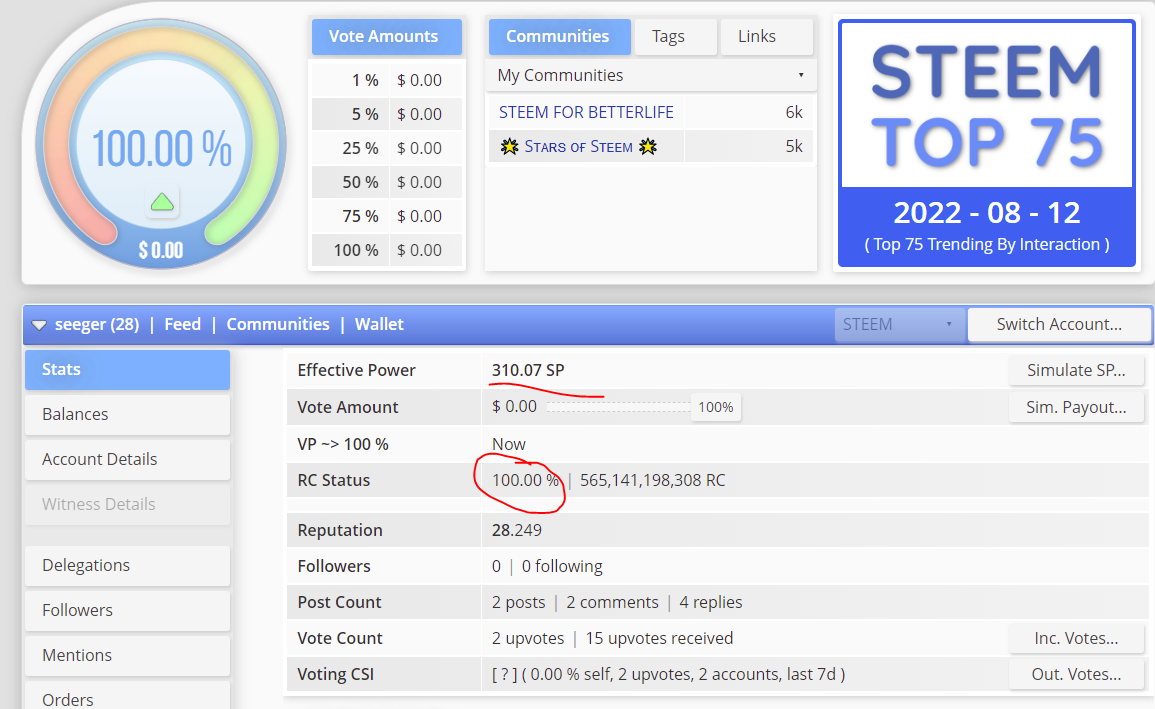Image resolution: width=1155 pixels, height=709 pixels.
Task: Open the Out. Votes button
Action: point(1076,674)
